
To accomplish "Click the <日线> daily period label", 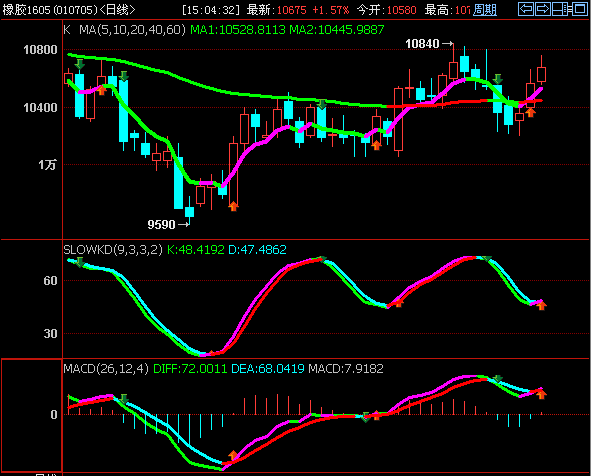I will pos(117,10).
